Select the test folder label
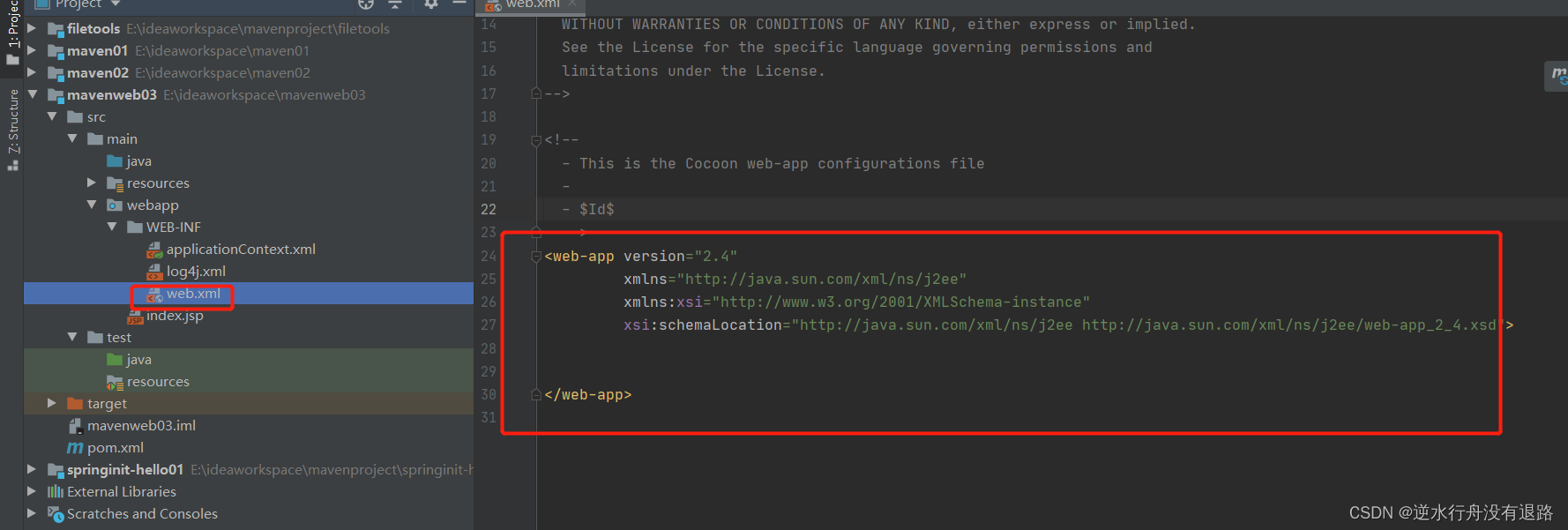Viewport: 1568px width, 530px height. coord(119,338)
